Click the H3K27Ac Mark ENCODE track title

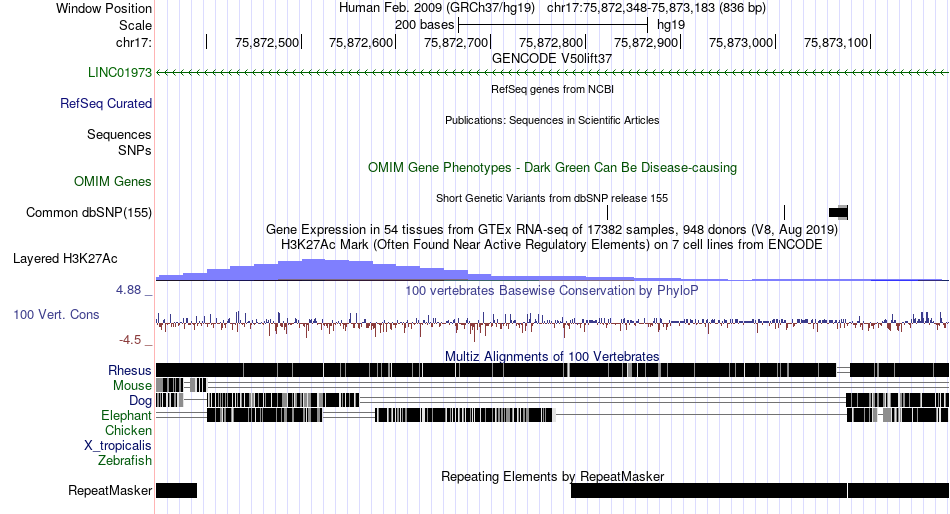pos(551,245)
